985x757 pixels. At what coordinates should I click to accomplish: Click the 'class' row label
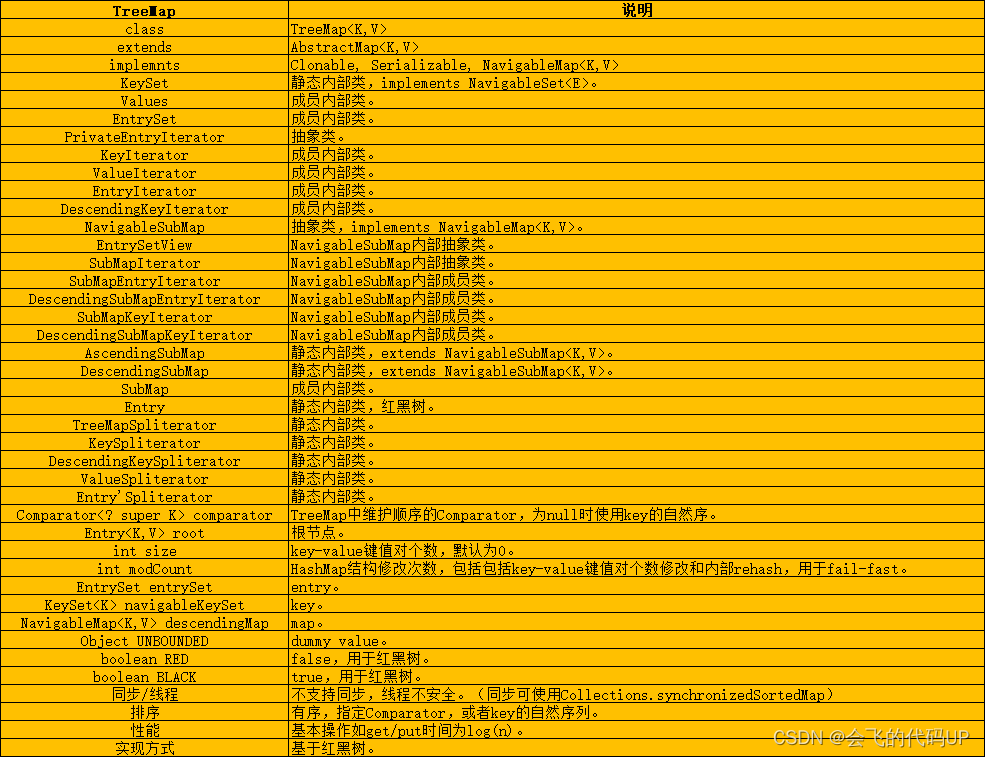[x=144, y=29]
